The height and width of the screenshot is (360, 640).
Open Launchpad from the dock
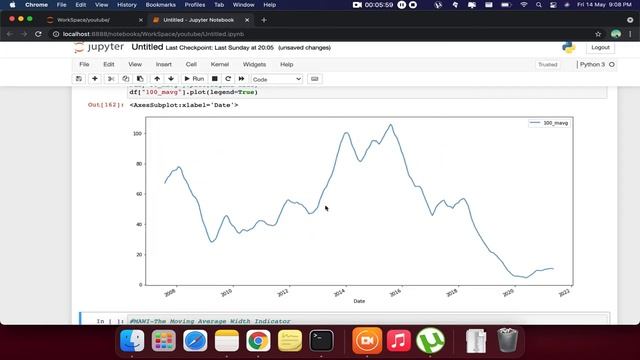tap(164, 340)
